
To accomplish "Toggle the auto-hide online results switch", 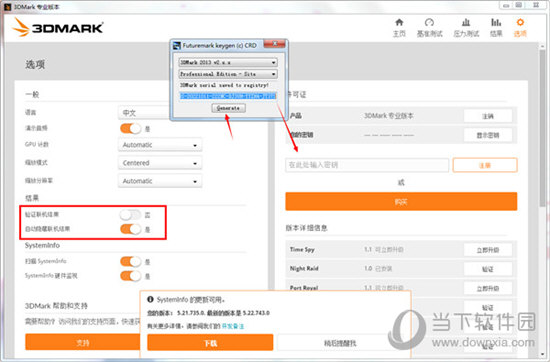I will point(130,229).
